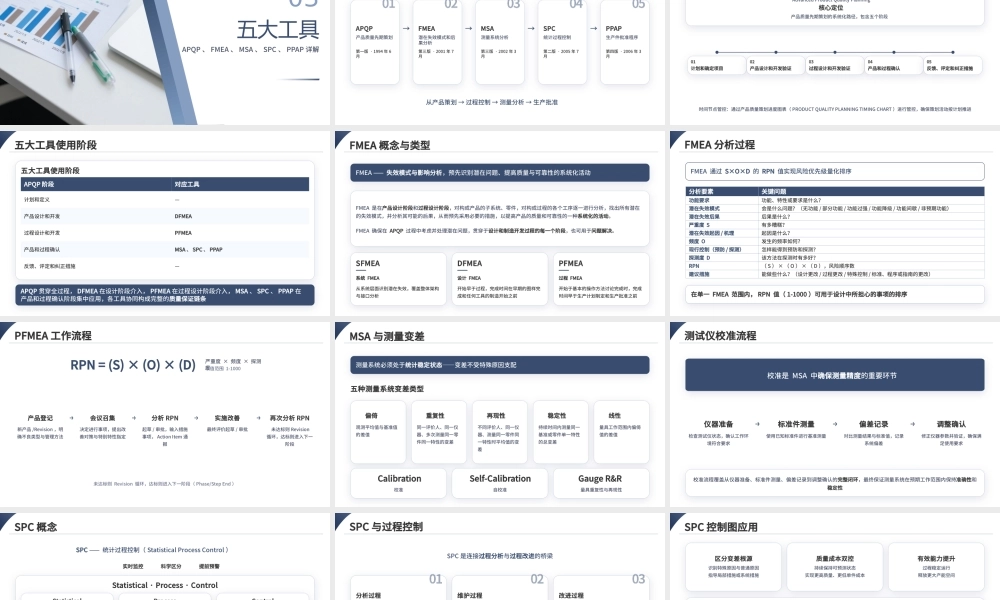1000x600 pixels.
Task: Click the DFMEA card in FMEA 概念与类型
Action: pos(500,279)
